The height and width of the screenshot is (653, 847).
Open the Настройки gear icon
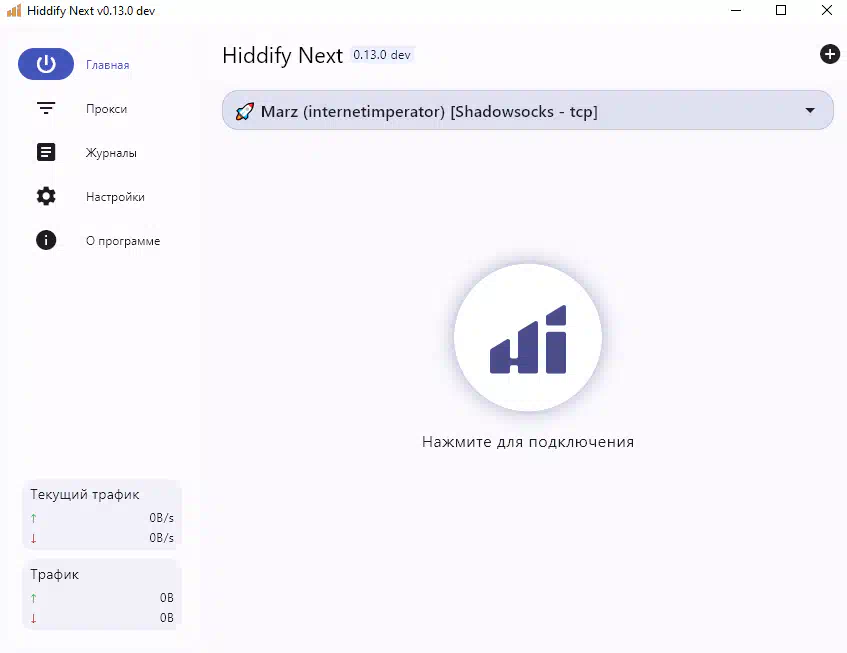(x=46, y=196)
